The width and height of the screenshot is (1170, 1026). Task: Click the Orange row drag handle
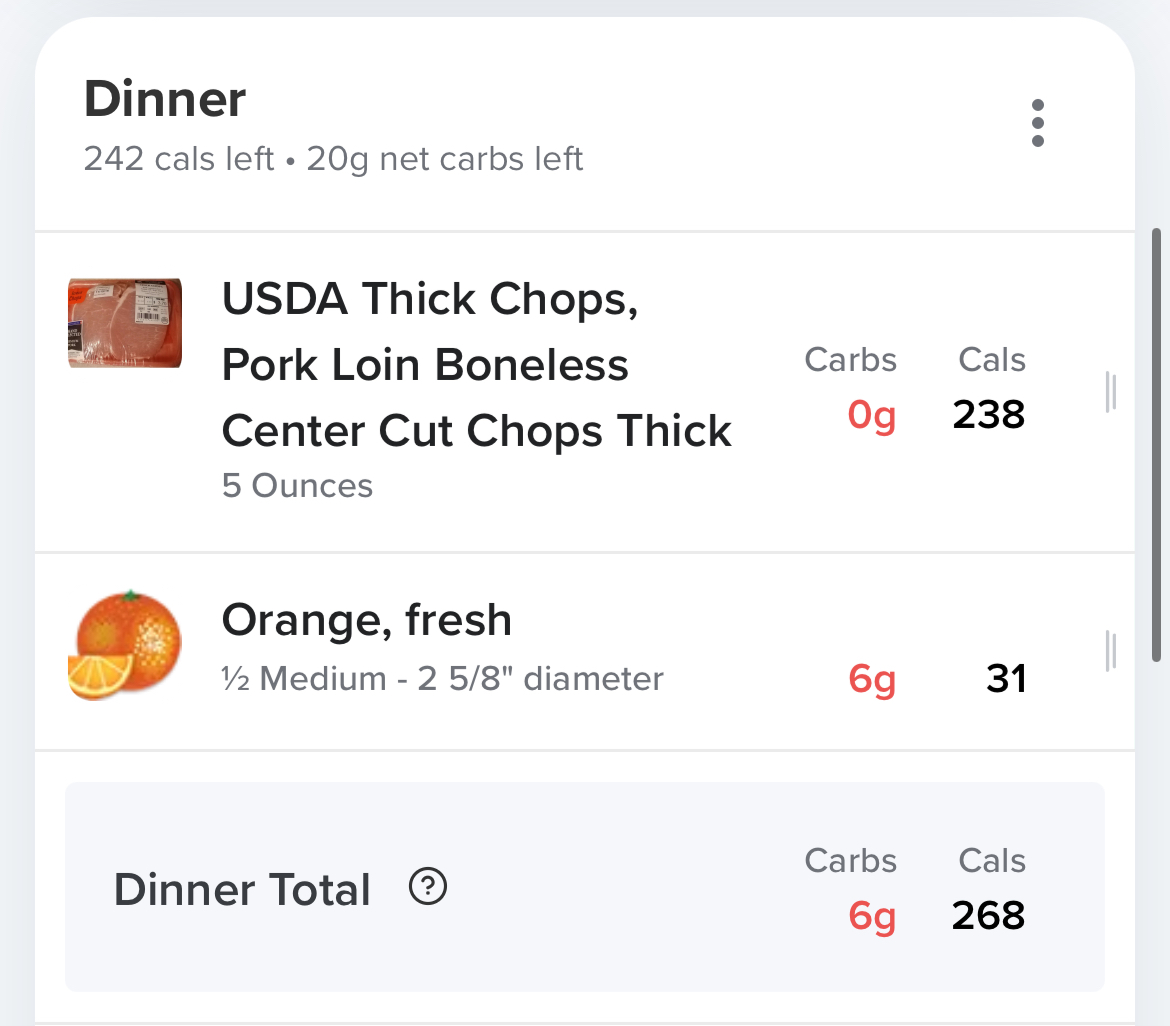[x=1110, y=651]
